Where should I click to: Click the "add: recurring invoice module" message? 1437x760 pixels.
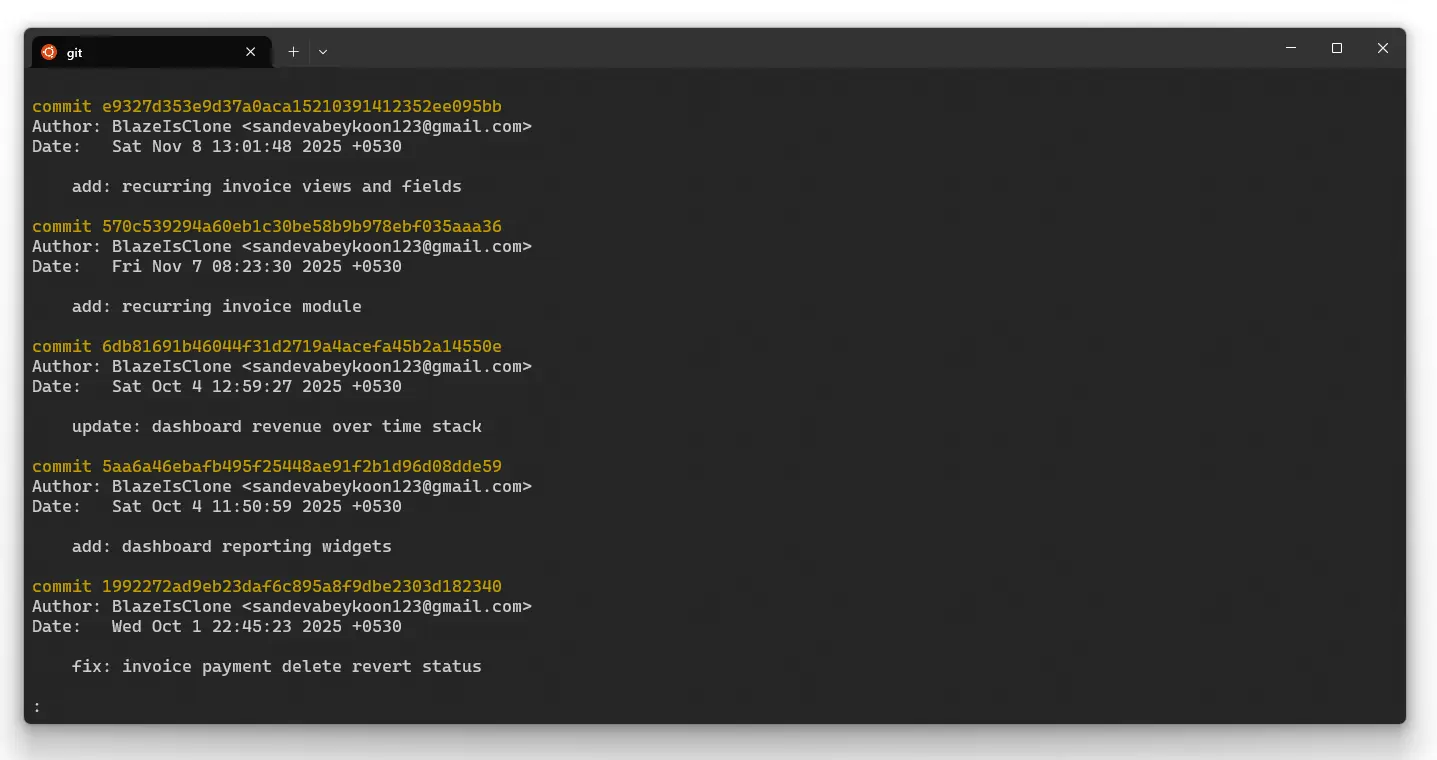tap(216, 307)
